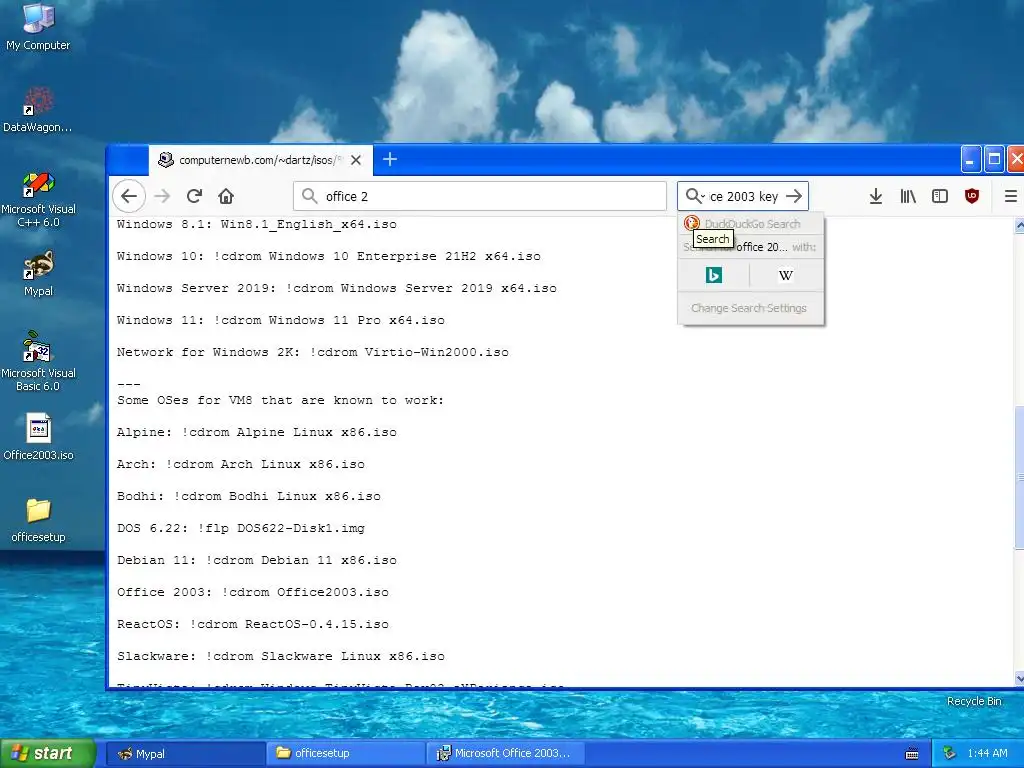Image resolution: width=1024 pixels, height=768 pixels.
Task: Open Change Search Settings
Action: click(749, 308)
